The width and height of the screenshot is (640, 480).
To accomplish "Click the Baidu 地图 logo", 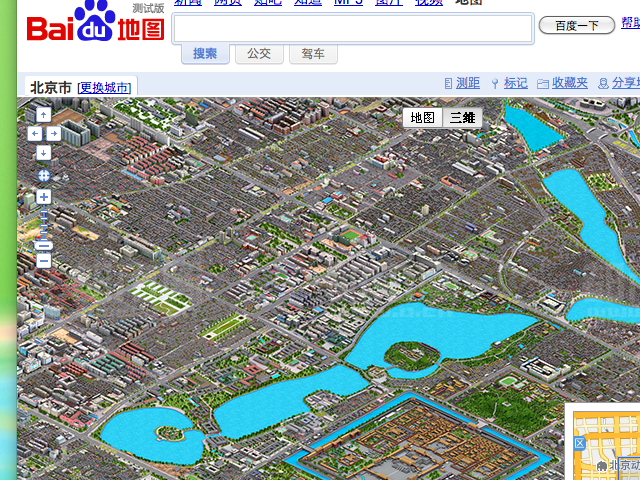I will tap(96, 21).
